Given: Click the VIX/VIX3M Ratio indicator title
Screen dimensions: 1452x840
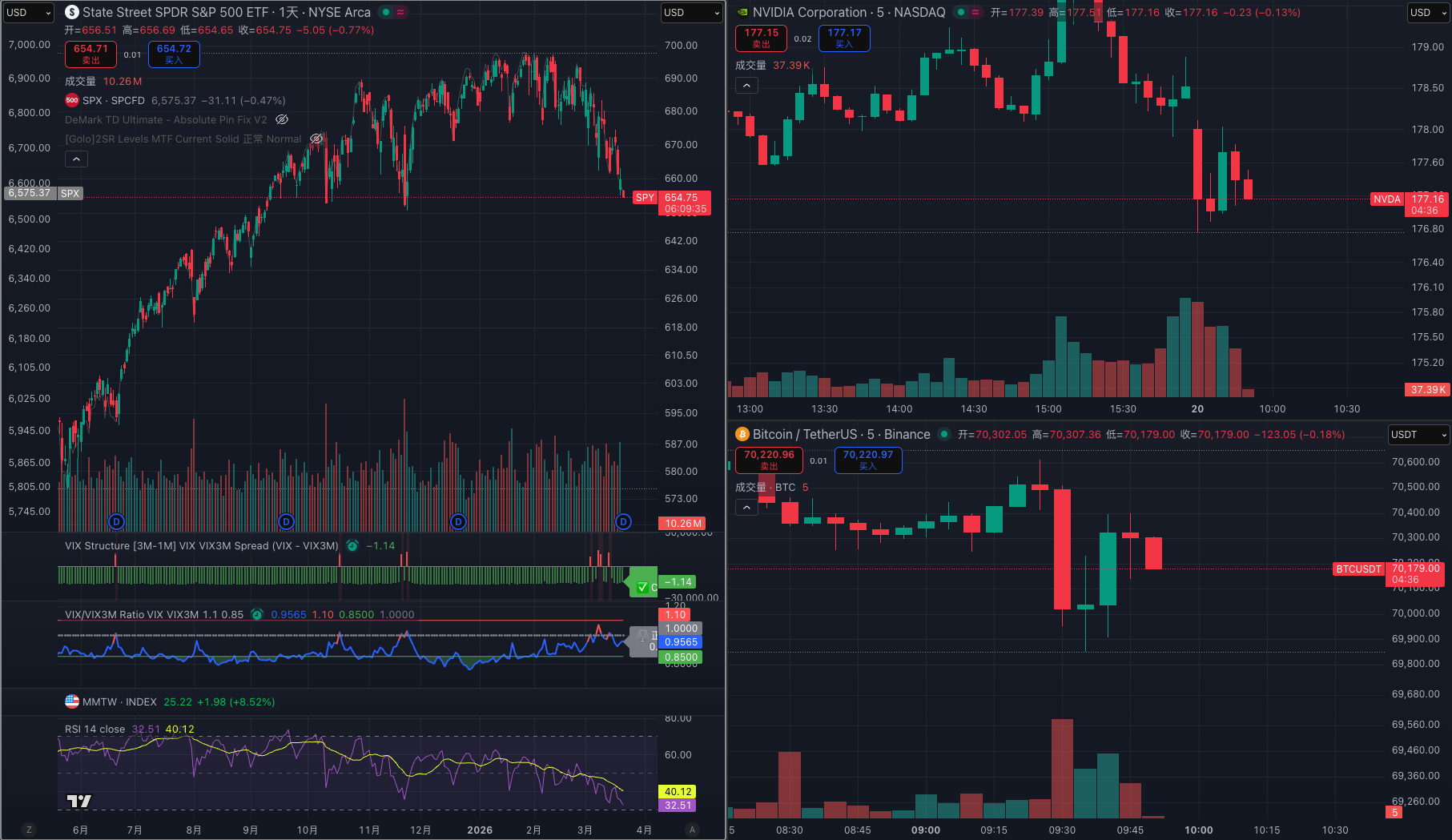Looking at the screenshot, I should point(154,614).
